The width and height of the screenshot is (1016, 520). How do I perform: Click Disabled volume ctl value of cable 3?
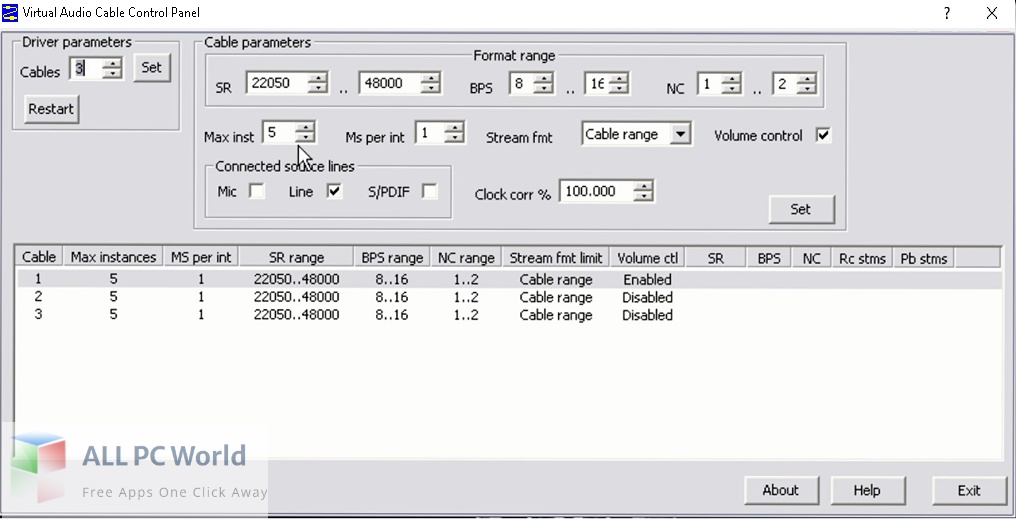(647, 315)
